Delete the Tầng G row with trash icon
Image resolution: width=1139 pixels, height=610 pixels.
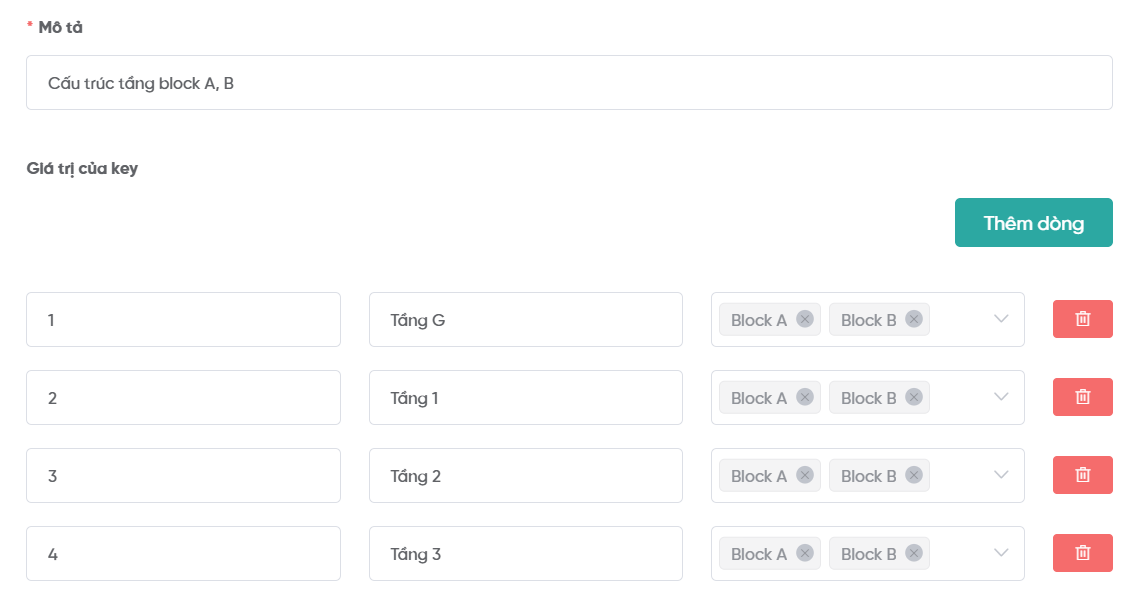tap(1082, 319)
